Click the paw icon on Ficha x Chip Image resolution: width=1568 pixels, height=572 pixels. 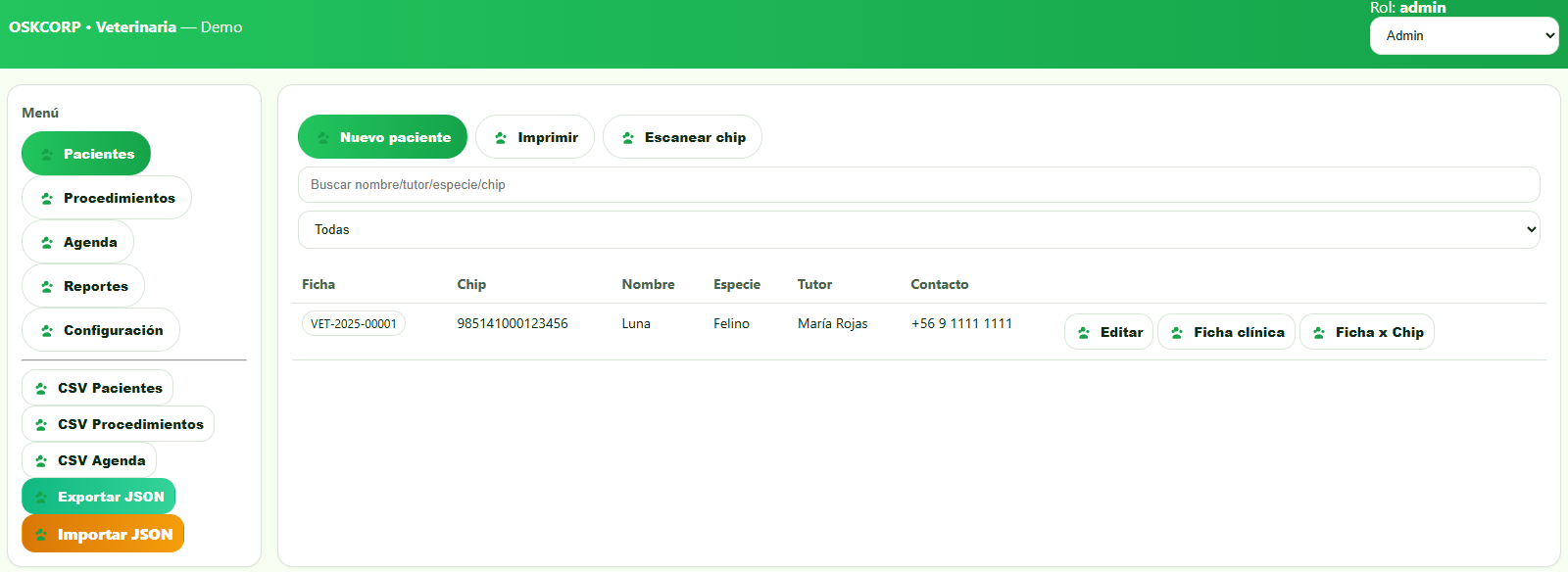point(1319,333)
